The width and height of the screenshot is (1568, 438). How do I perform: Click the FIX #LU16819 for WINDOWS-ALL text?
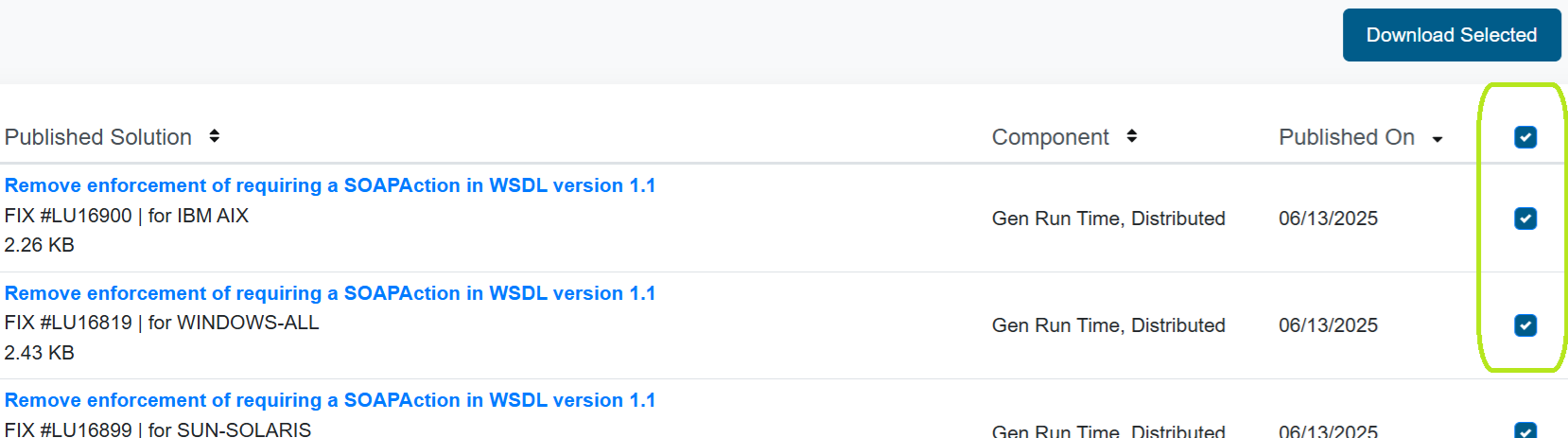tap(162, 323)
